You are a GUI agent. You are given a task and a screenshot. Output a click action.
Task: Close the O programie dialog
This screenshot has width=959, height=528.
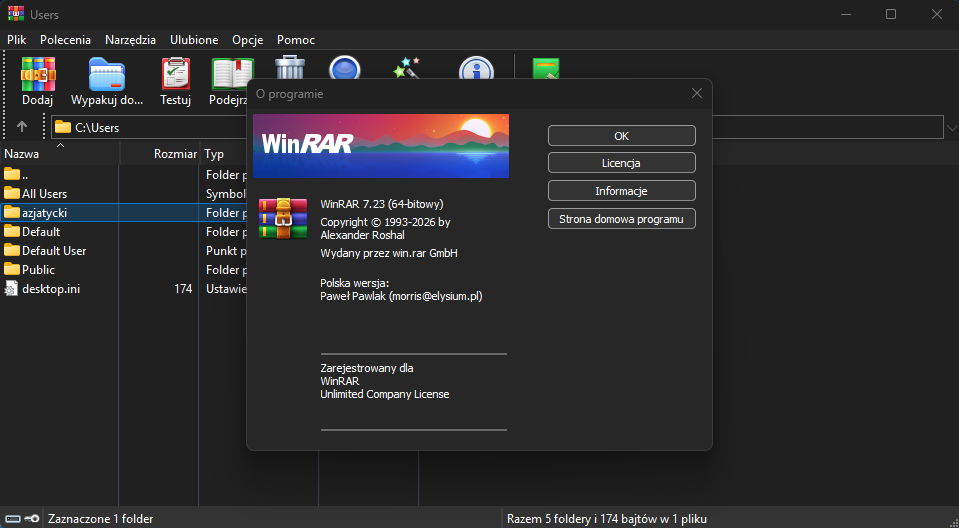(697, 94)
